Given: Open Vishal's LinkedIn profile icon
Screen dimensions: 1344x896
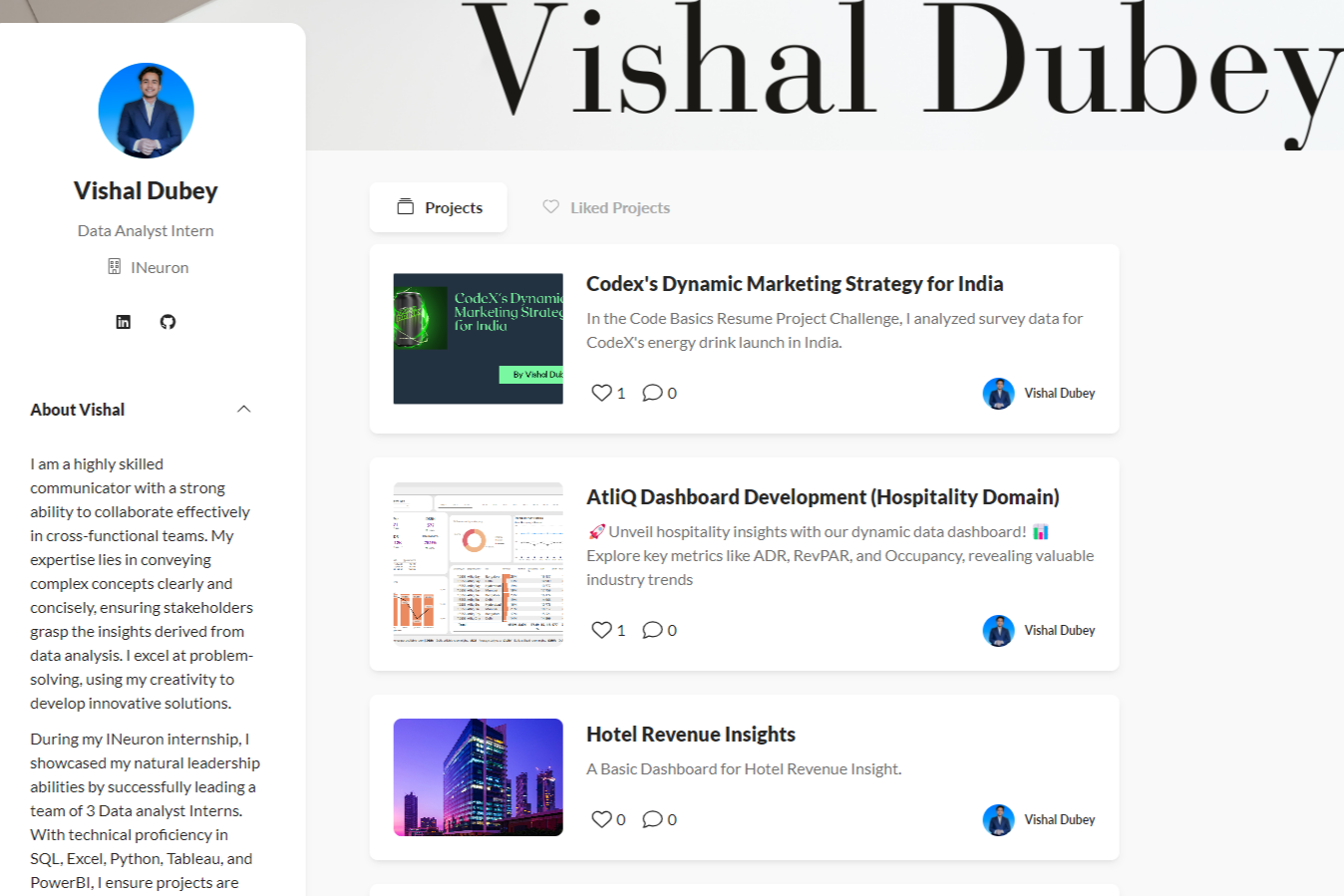Looking at the screenshot, I should (124, 322).
